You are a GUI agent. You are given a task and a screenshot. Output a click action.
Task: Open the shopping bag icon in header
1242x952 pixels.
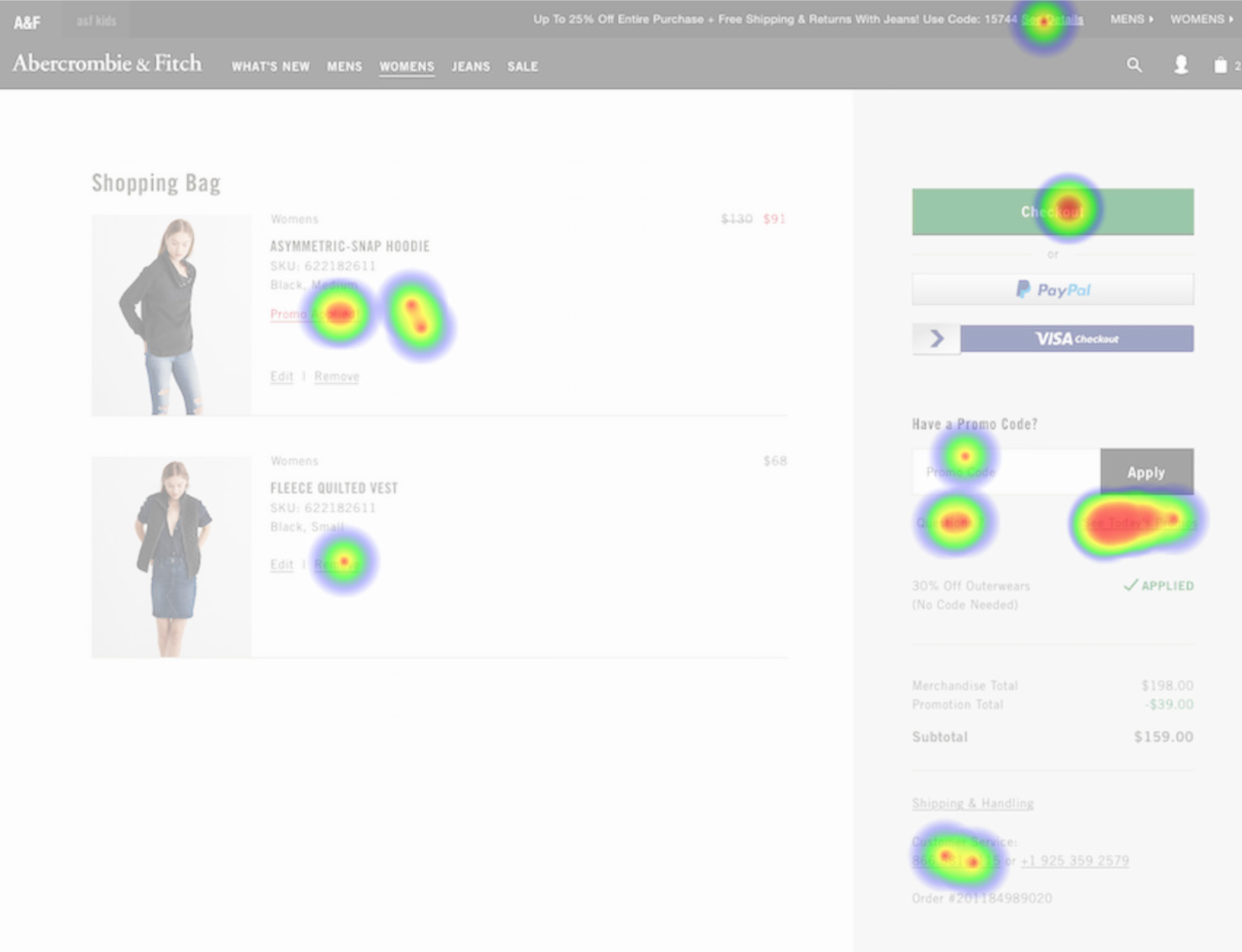[1220, 65]
